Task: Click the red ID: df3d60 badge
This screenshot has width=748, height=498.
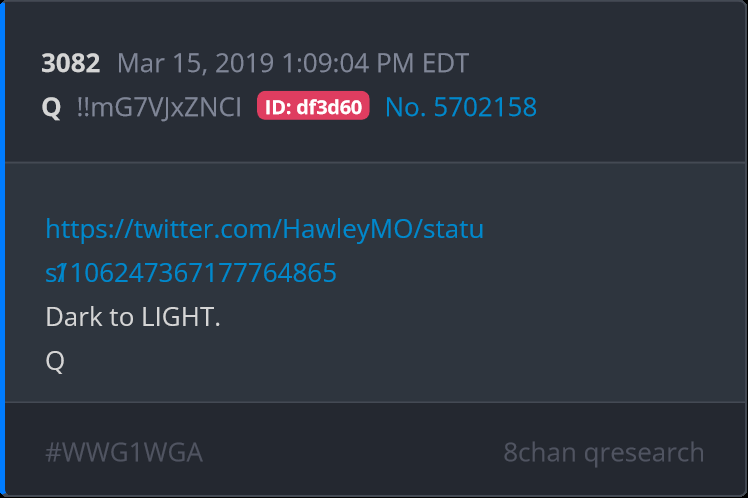Action: point(313,106)
